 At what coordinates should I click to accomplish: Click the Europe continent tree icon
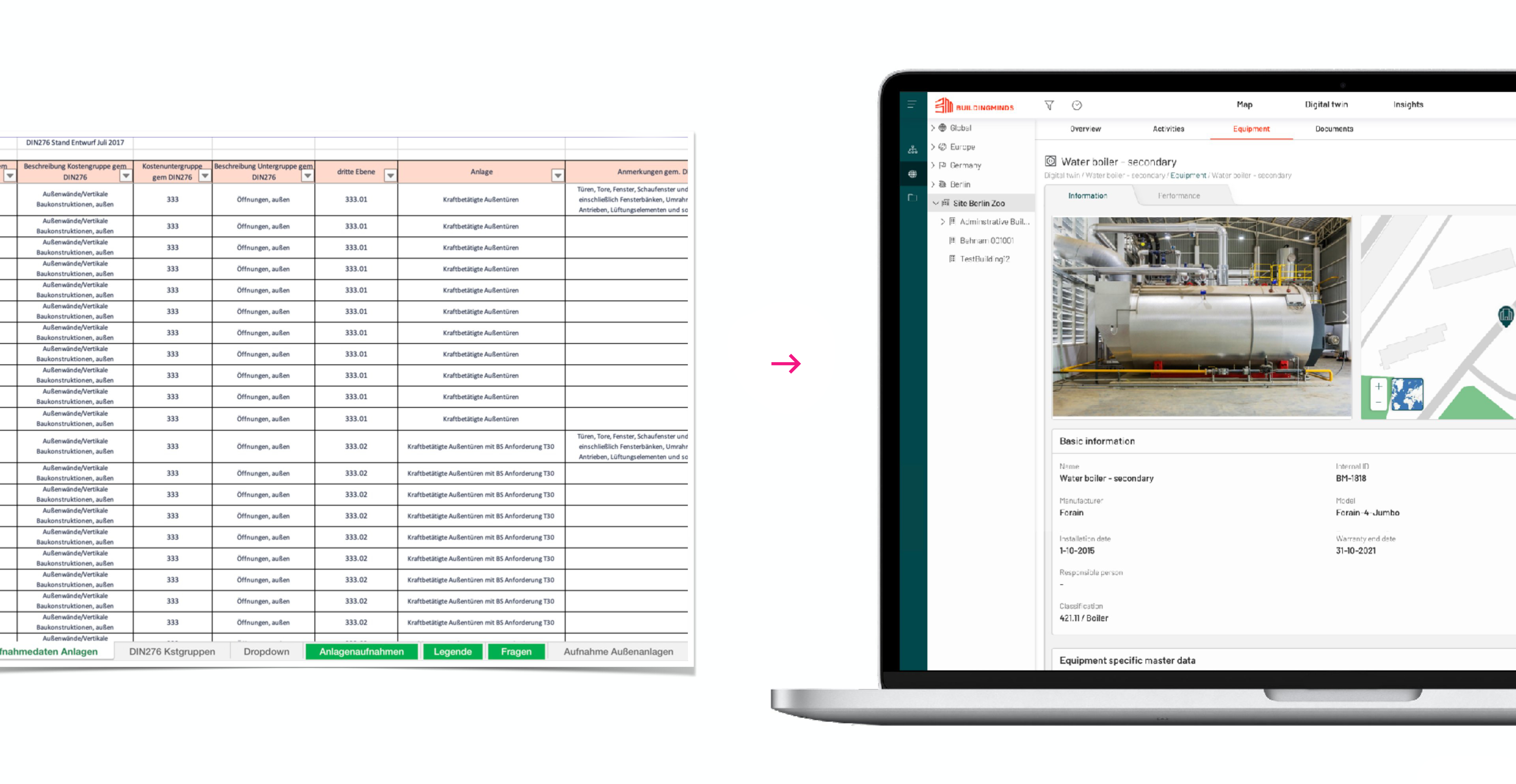pos(942,146)
